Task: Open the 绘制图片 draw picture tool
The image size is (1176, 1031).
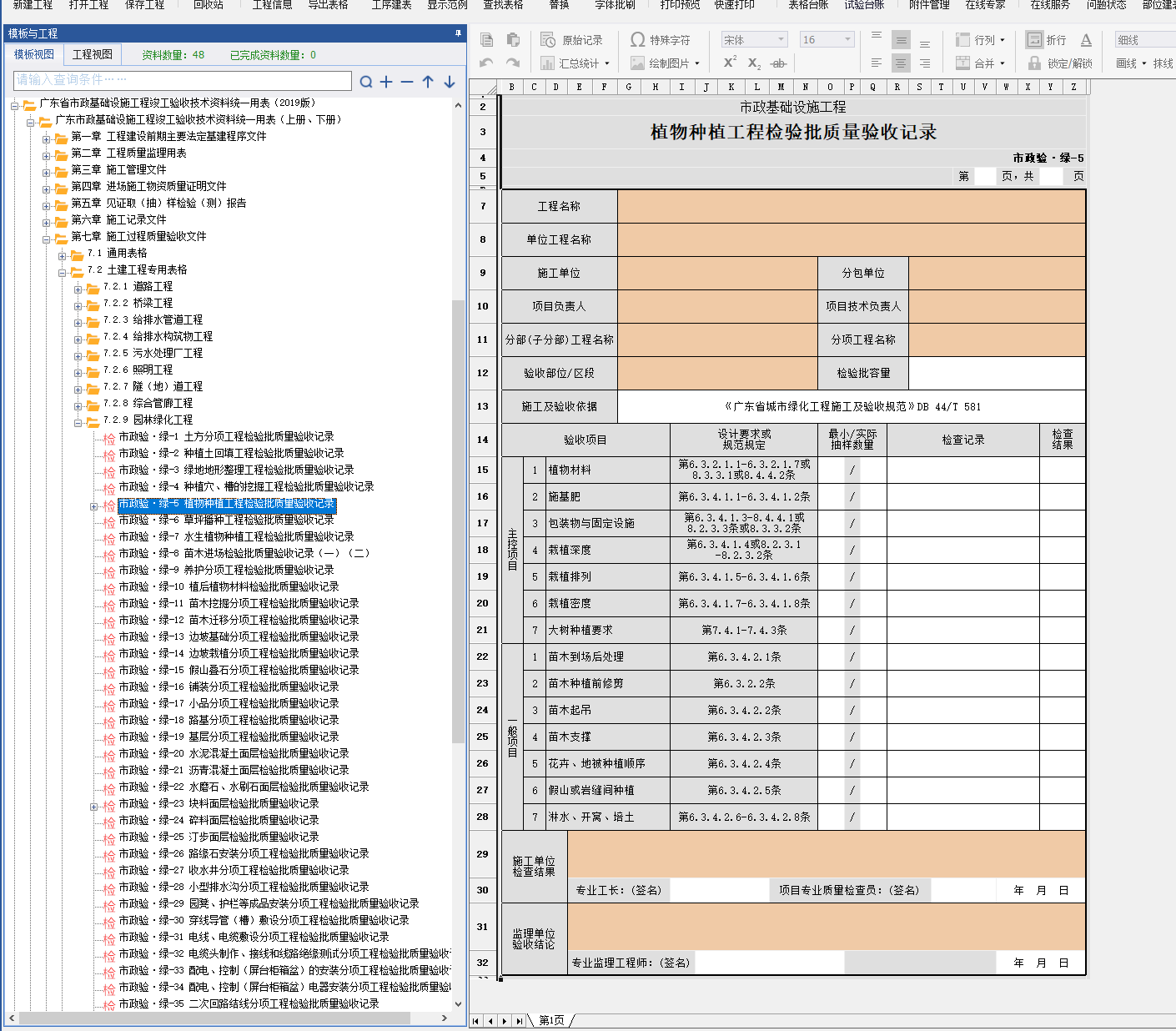Action: click(665, 63)
